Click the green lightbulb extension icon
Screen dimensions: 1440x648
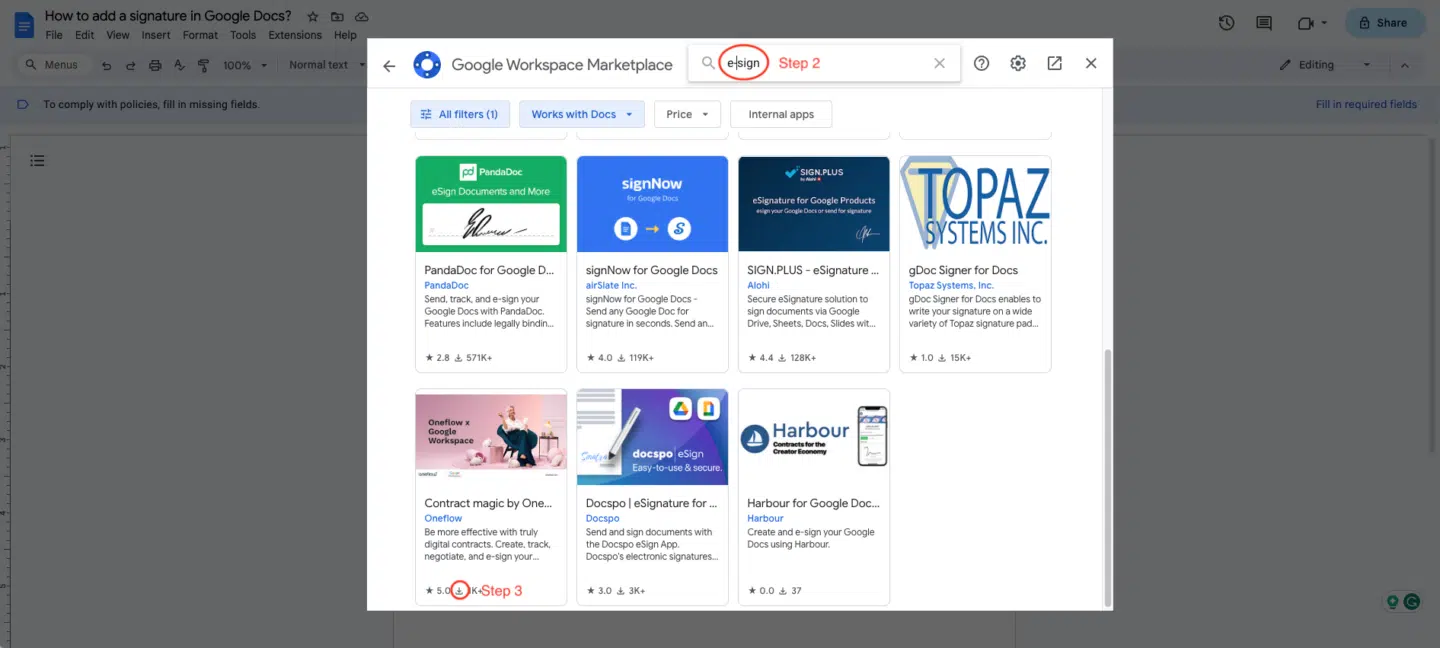coord(1391,602)
